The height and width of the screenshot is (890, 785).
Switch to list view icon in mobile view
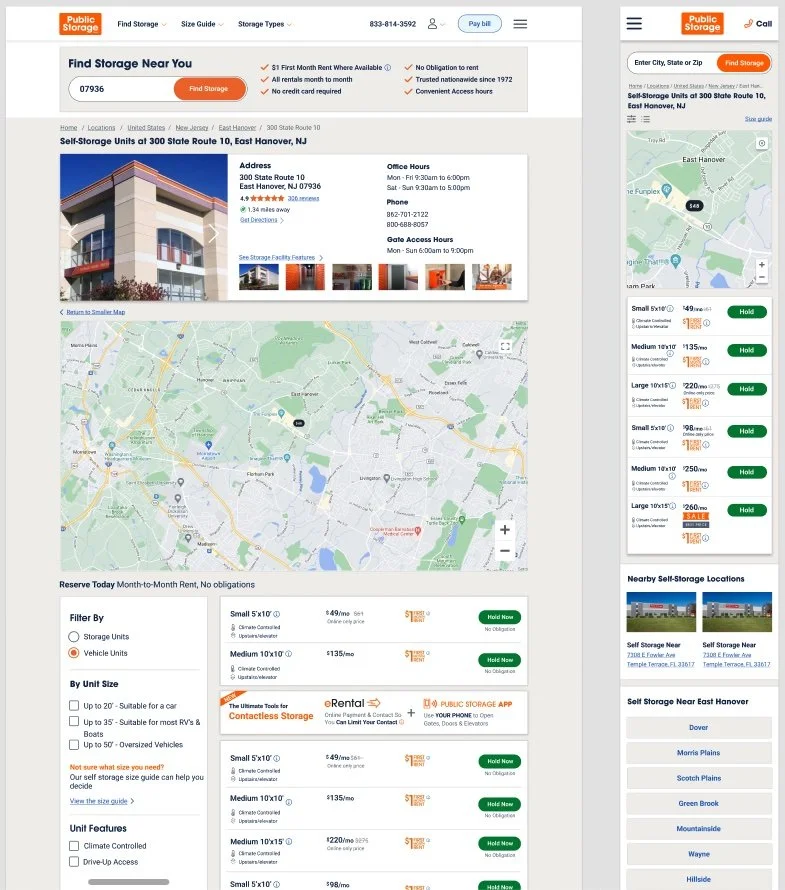point(645,119)
